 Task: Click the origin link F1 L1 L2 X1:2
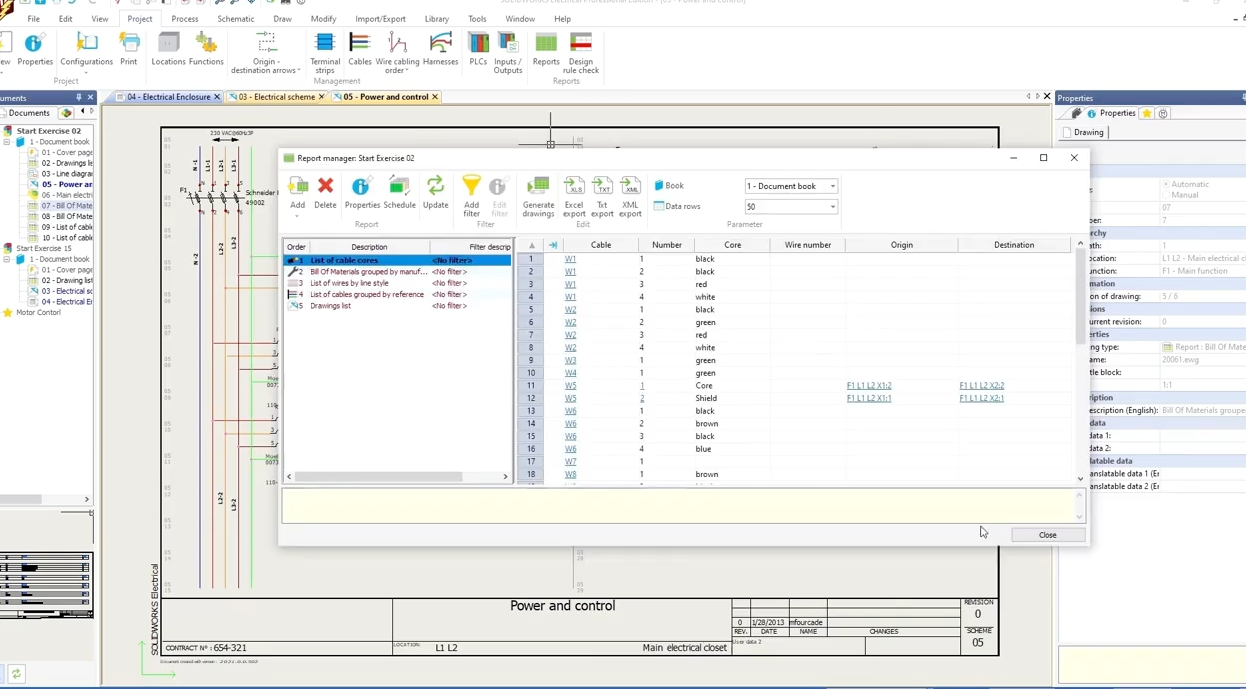tap(869, 386)
